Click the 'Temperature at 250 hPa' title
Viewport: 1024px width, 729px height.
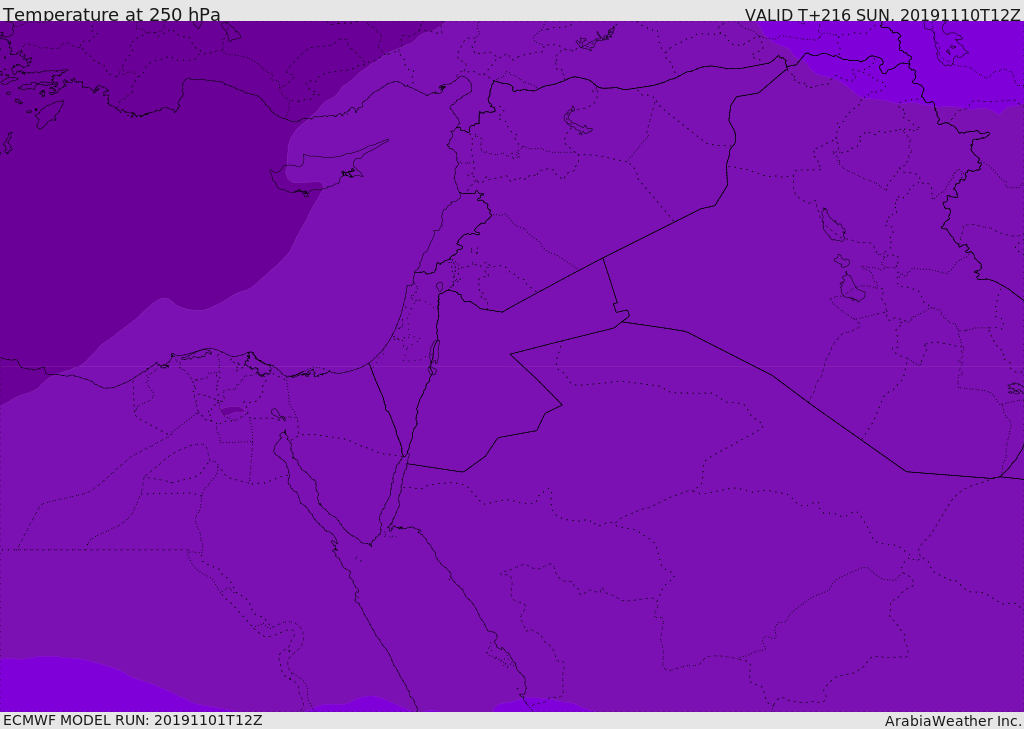click(112, 14)
